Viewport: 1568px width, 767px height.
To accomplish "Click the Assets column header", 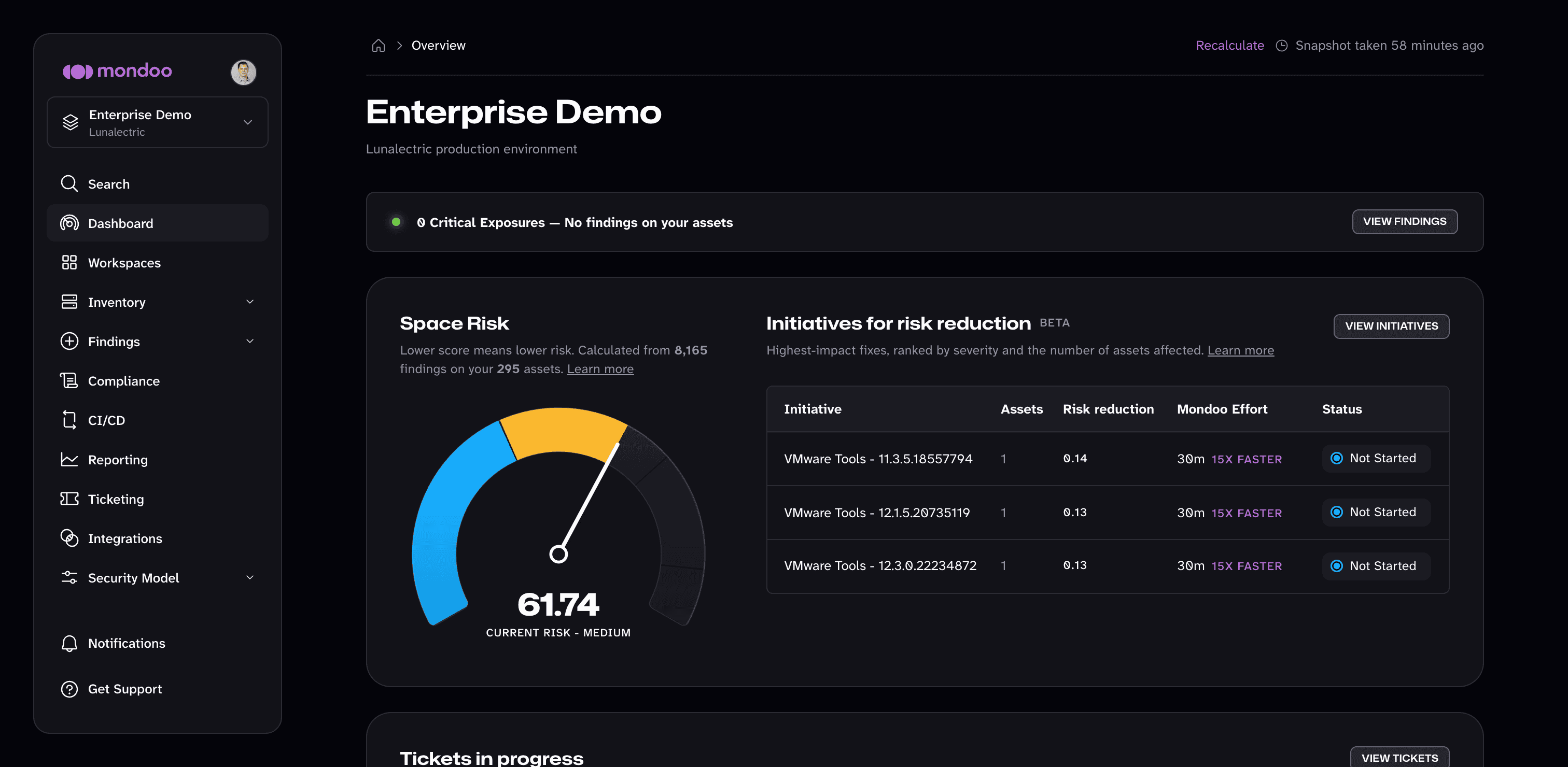I will pyautogui.click(x=1021, y=409).
